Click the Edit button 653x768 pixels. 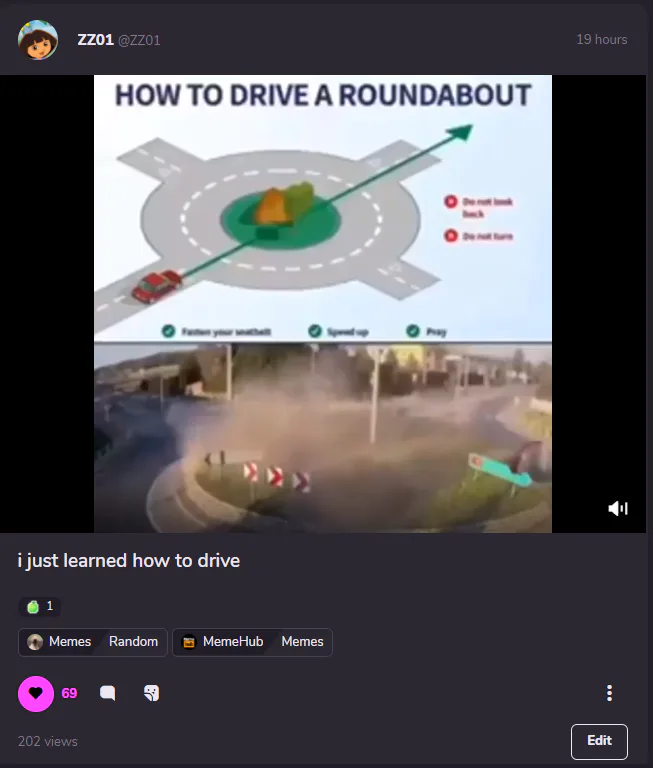point(599,741)
